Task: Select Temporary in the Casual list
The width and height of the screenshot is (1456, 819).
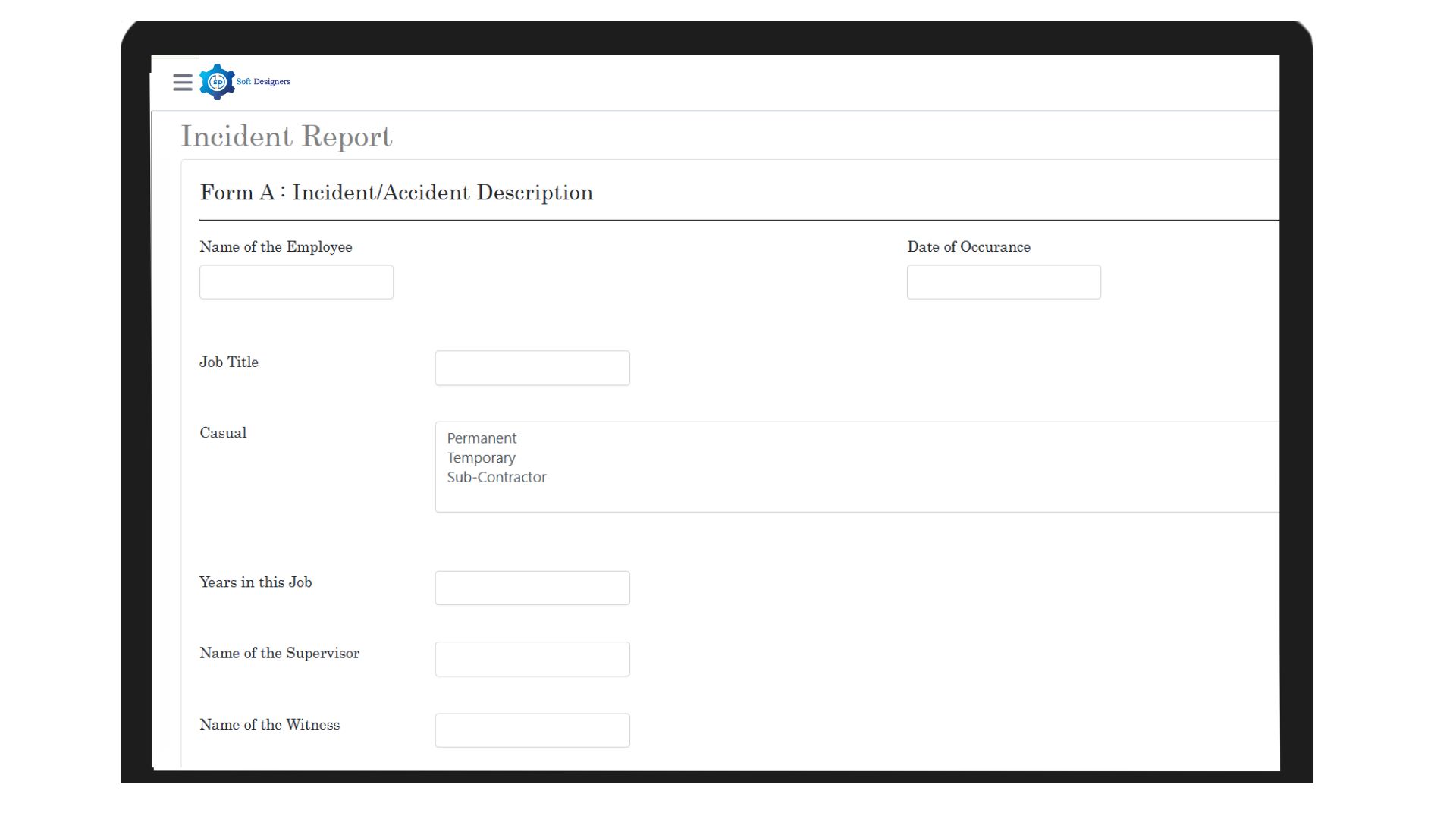Action: click(x=481, y=458)
